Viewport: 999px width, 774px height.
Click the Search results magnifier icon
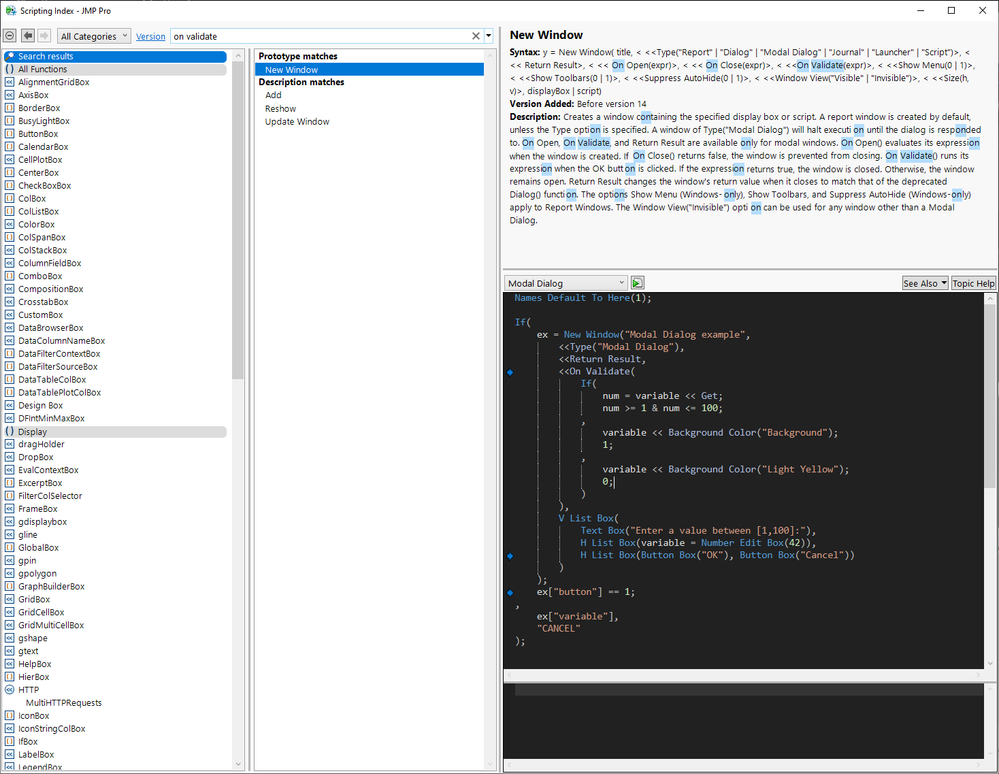click(9, 57)
